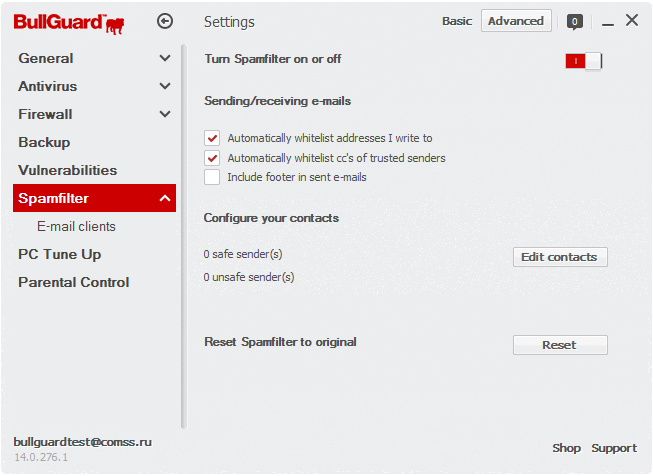Open the notifications message counter icon
The width and height of the screenshot is (653, 476).
point(574,21)
